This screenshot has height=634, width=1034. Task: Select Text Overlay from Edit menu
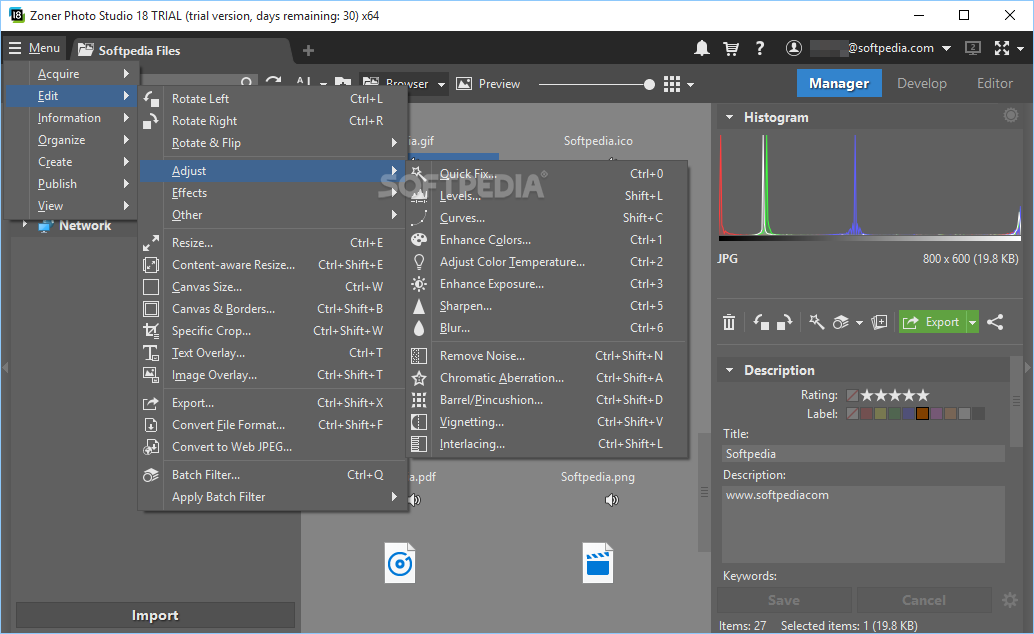click(x=272, y=353)
